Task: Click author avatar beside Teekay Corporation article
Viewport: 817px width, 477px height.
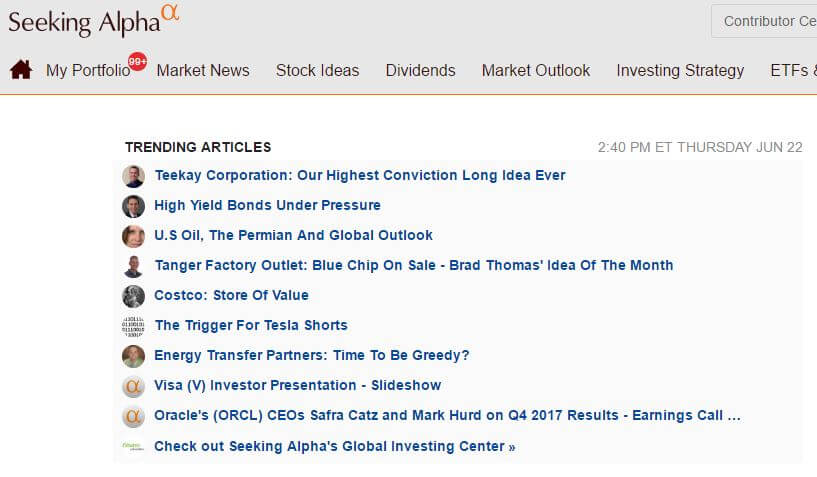Action: pos(133,176)
